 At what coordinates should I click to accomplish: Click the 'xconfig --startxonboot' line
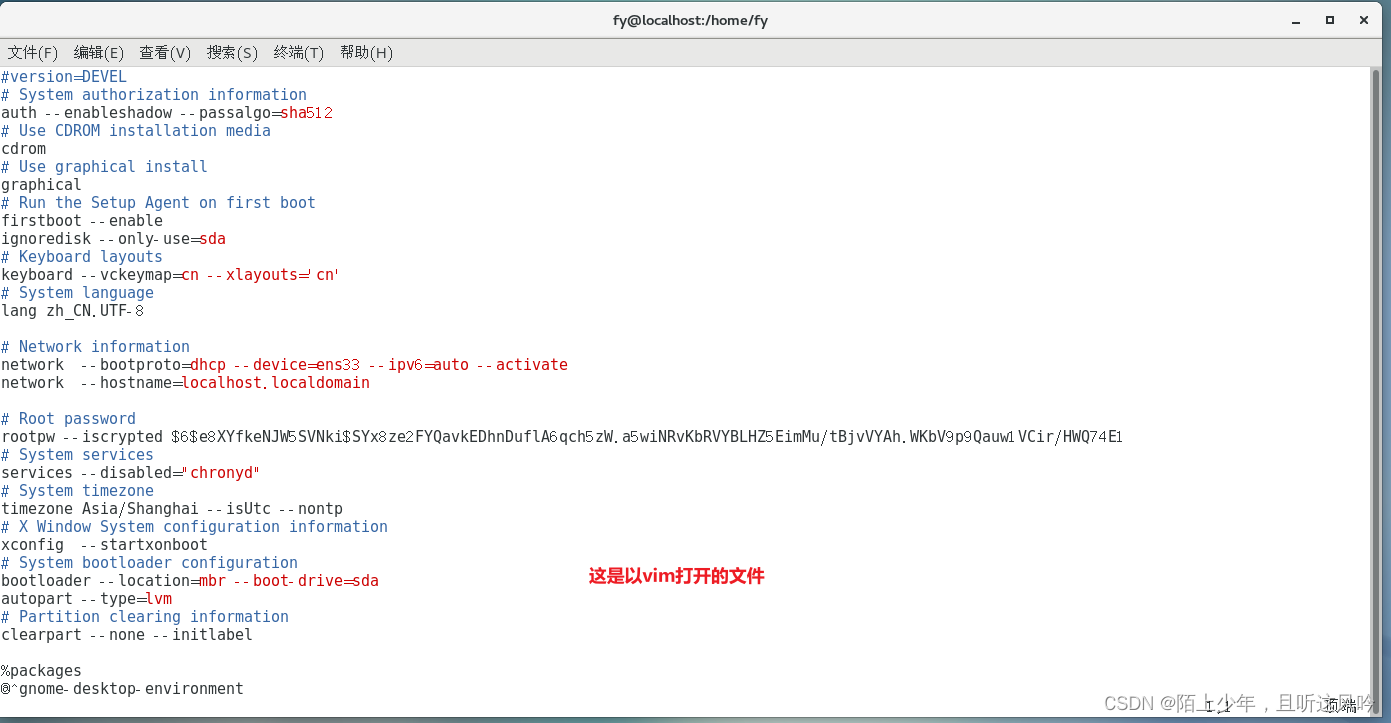104,545
